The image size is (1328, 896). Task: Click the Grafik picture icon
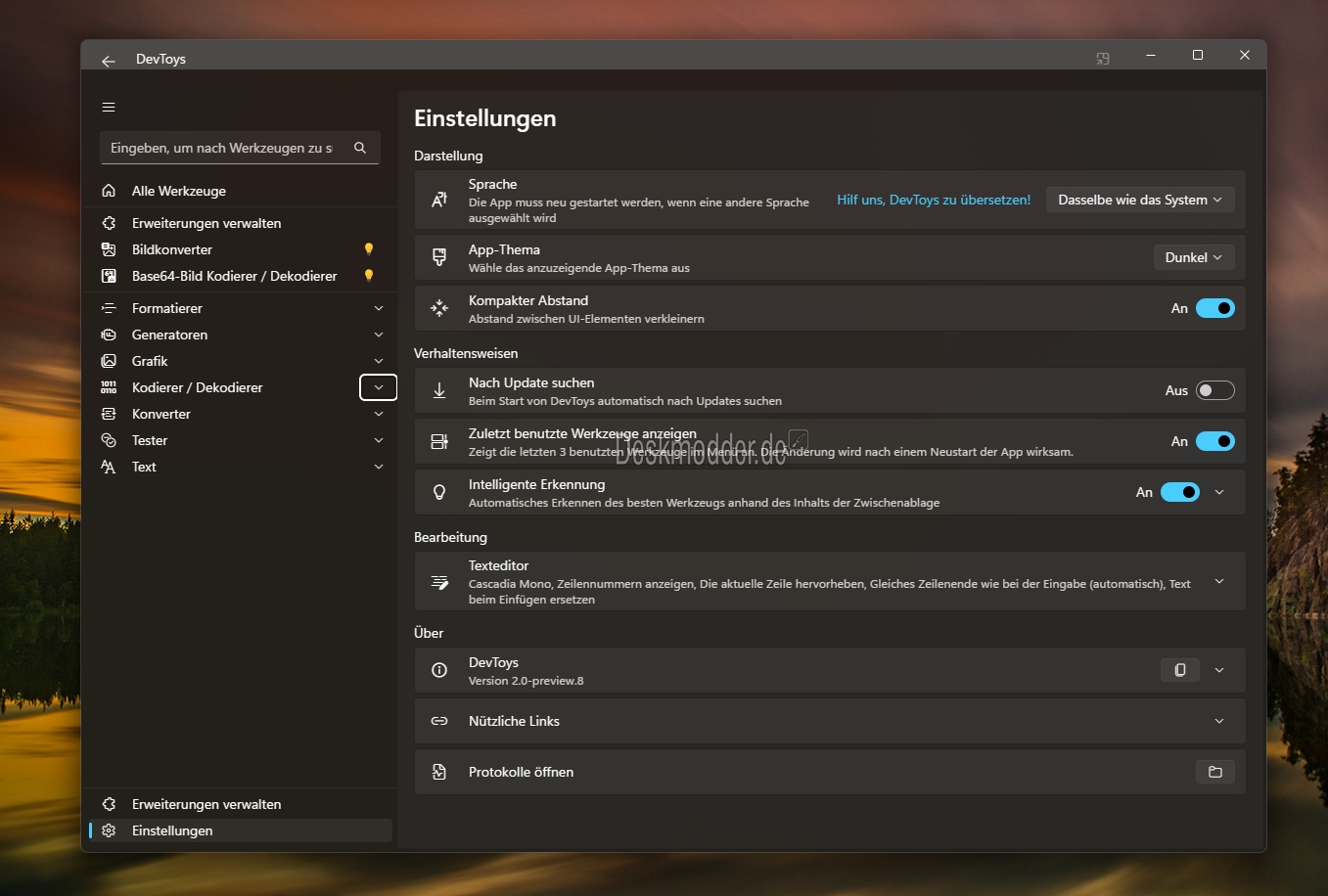pos(109,361)
